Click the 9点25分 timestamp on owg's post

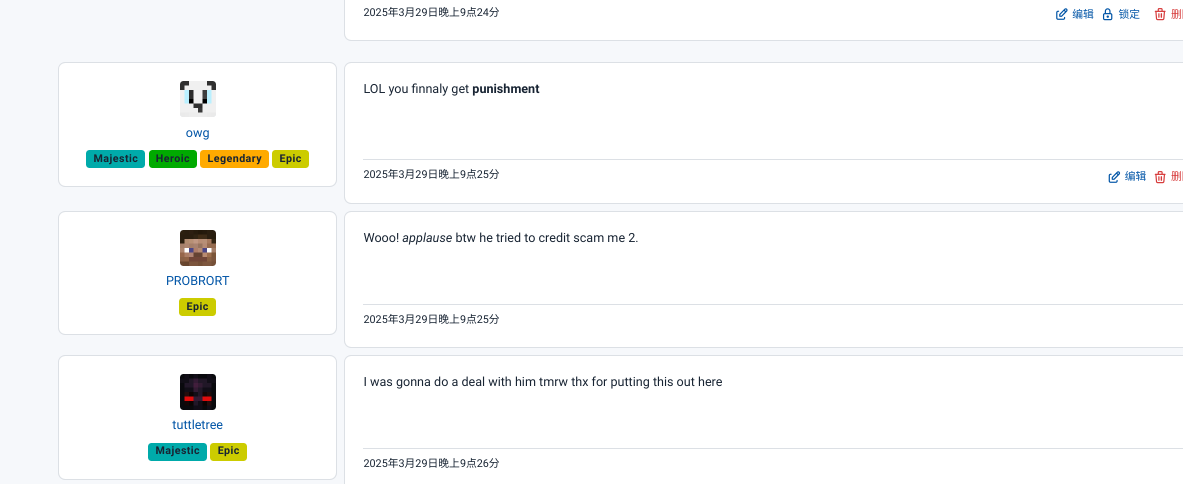click(x=431, y=174)
